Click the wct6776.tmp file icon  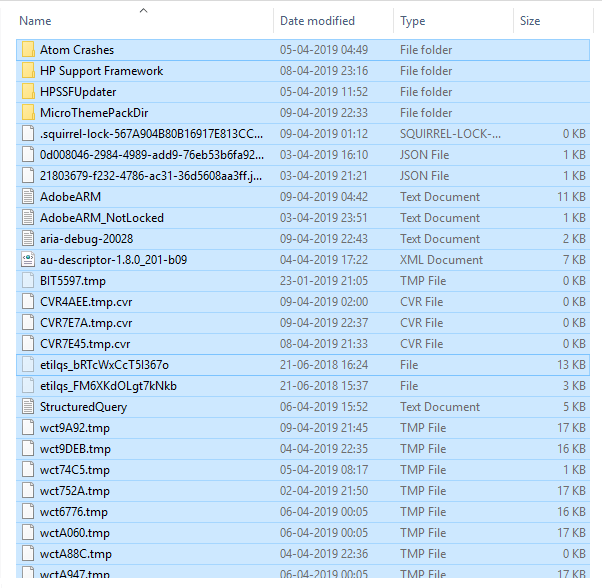point(28,512)
